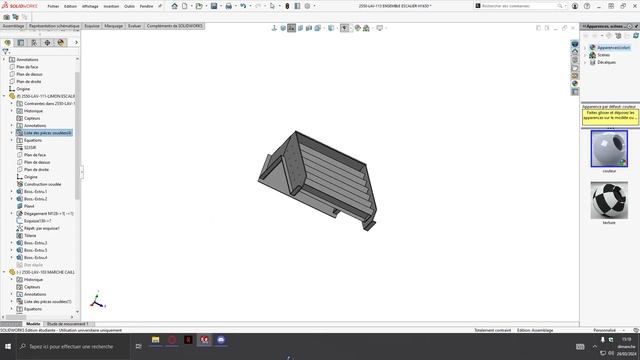Expand the Décalques folder in task pane
The width and height of the screenshot is (640, 360).
coord(585,62)
